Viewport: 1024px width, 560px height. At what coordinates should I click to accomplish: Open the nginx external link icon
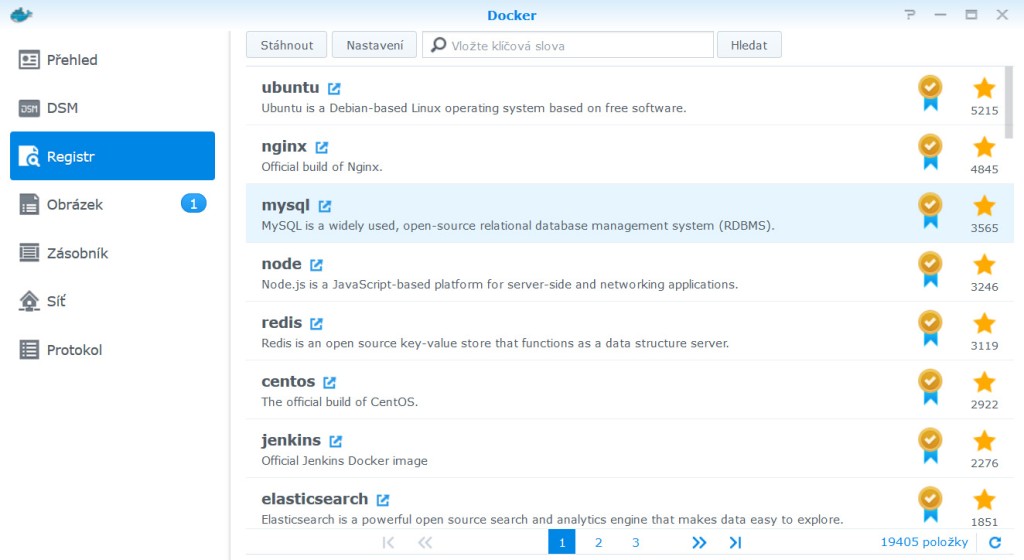click(x=321, y=147)
